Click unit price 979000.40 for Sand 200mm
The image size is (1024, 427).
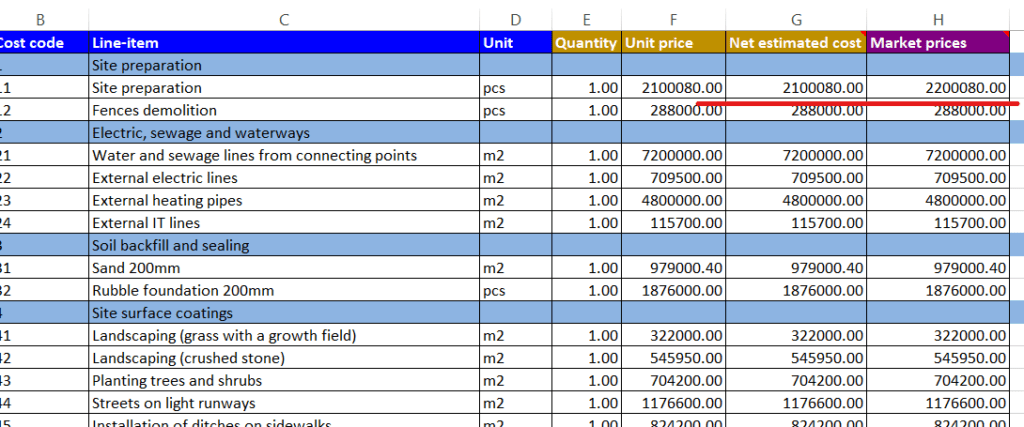click(x=673, y=268)
